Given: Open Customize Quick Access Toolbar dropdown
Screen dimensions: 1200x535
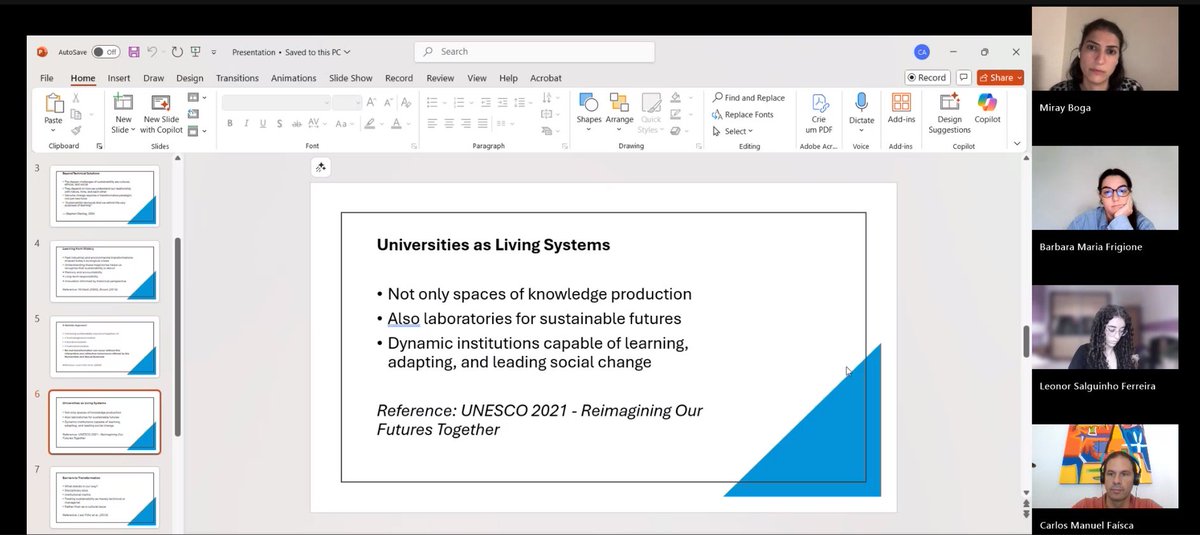Looking at the screenshot, I should (214, 52).
